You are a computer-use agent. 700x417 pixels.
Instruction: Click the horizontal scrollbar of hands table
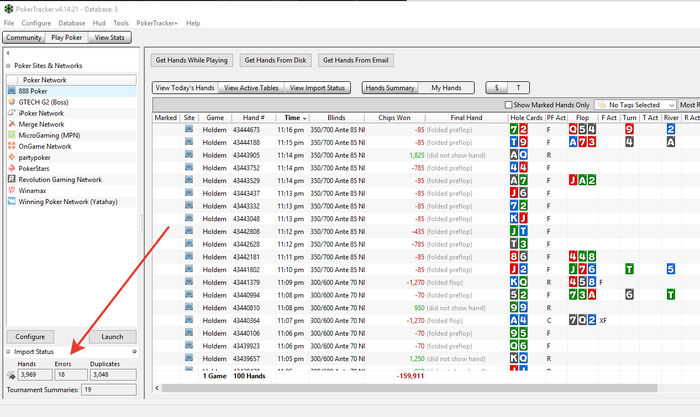[x=409, y=388]
